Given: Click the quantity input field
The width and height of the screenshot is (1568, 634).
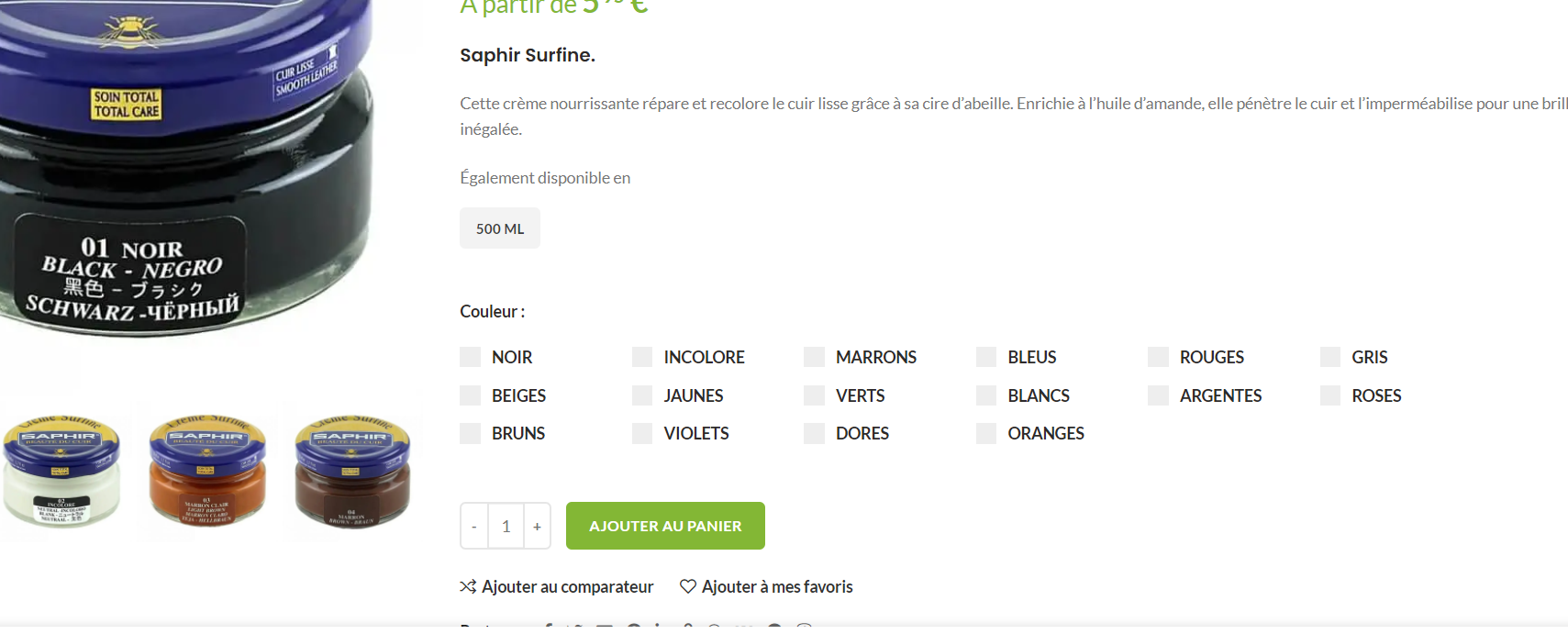Looking at the screenshot, I should point(506,526).
